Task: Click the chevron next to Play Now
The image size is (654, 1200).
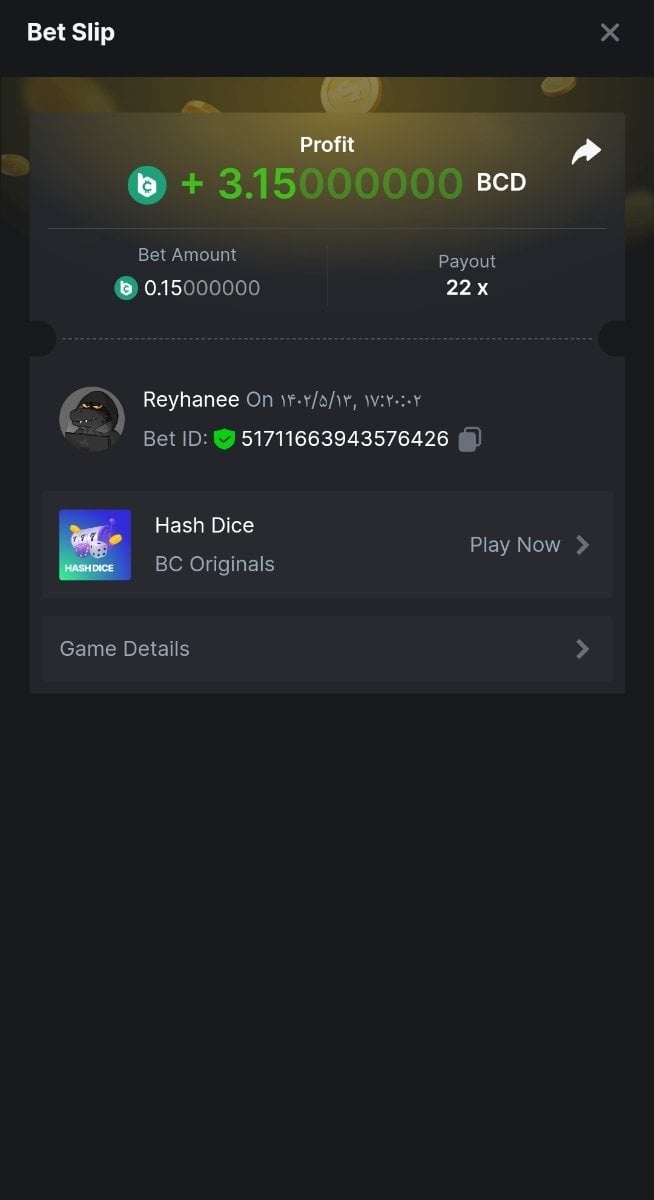Action: 582,545
